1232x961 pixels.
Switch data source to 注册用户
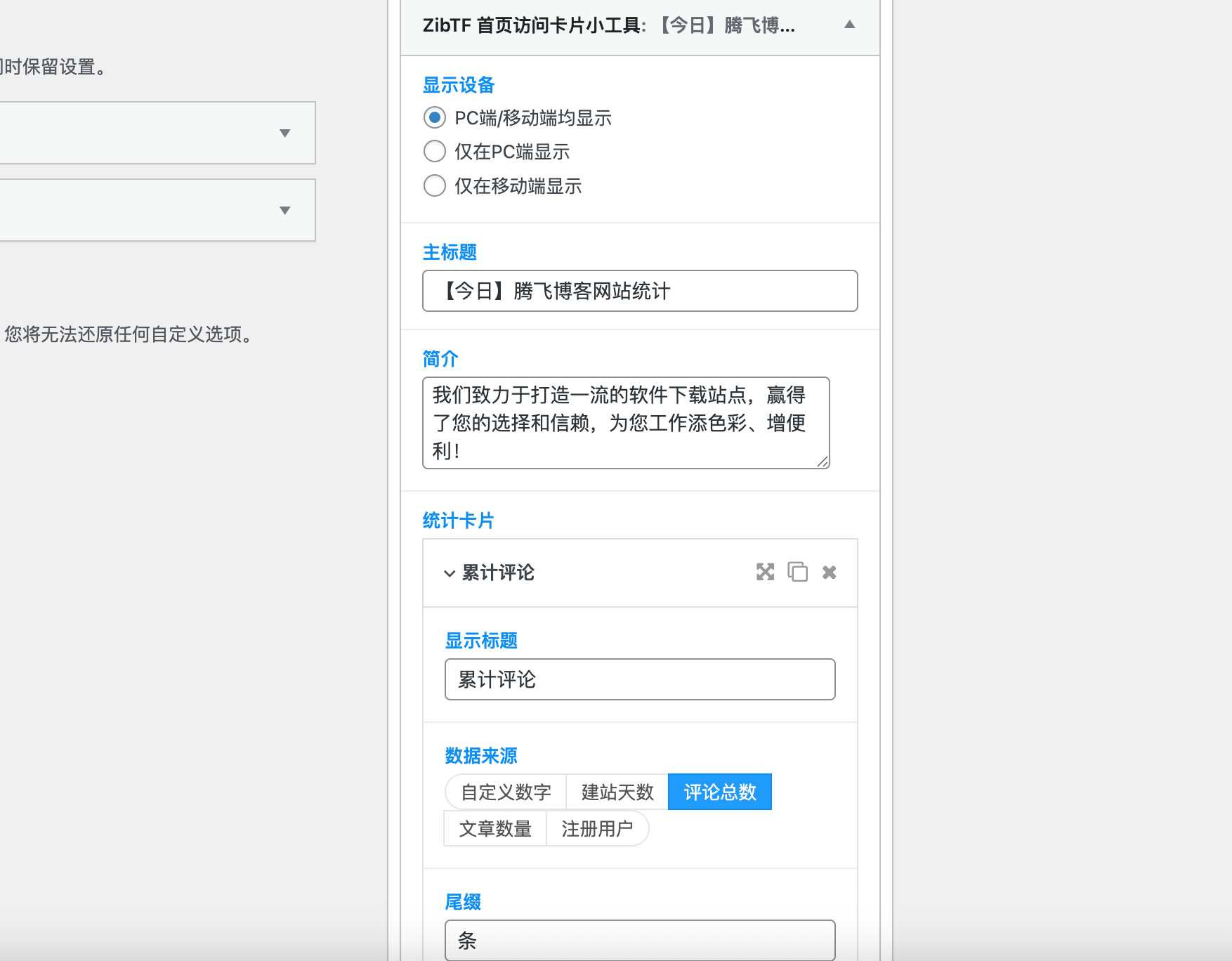tap(598, 828)
